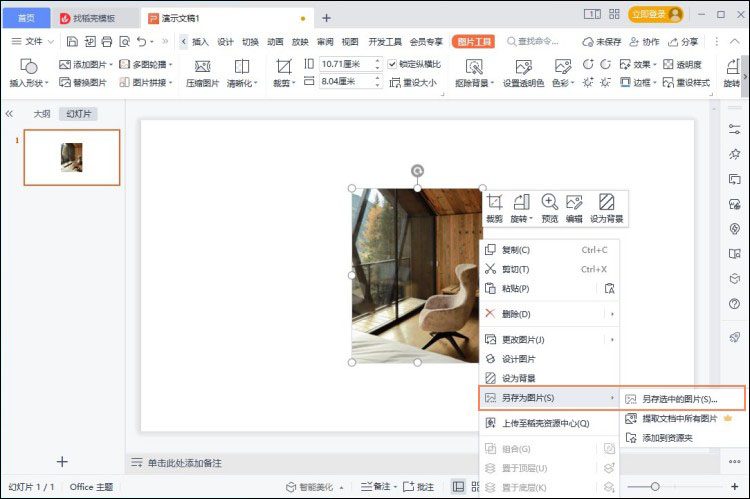Click the add new slide plus icon
Image resolution: width=750 pixels, height=499 pixels.
coord(62,462)
